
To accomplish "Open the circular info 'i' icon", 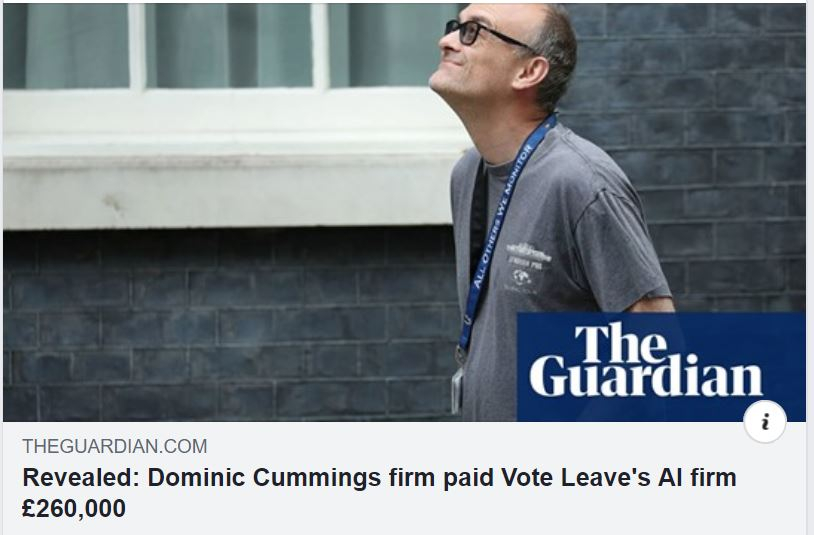I will [765, 421].
